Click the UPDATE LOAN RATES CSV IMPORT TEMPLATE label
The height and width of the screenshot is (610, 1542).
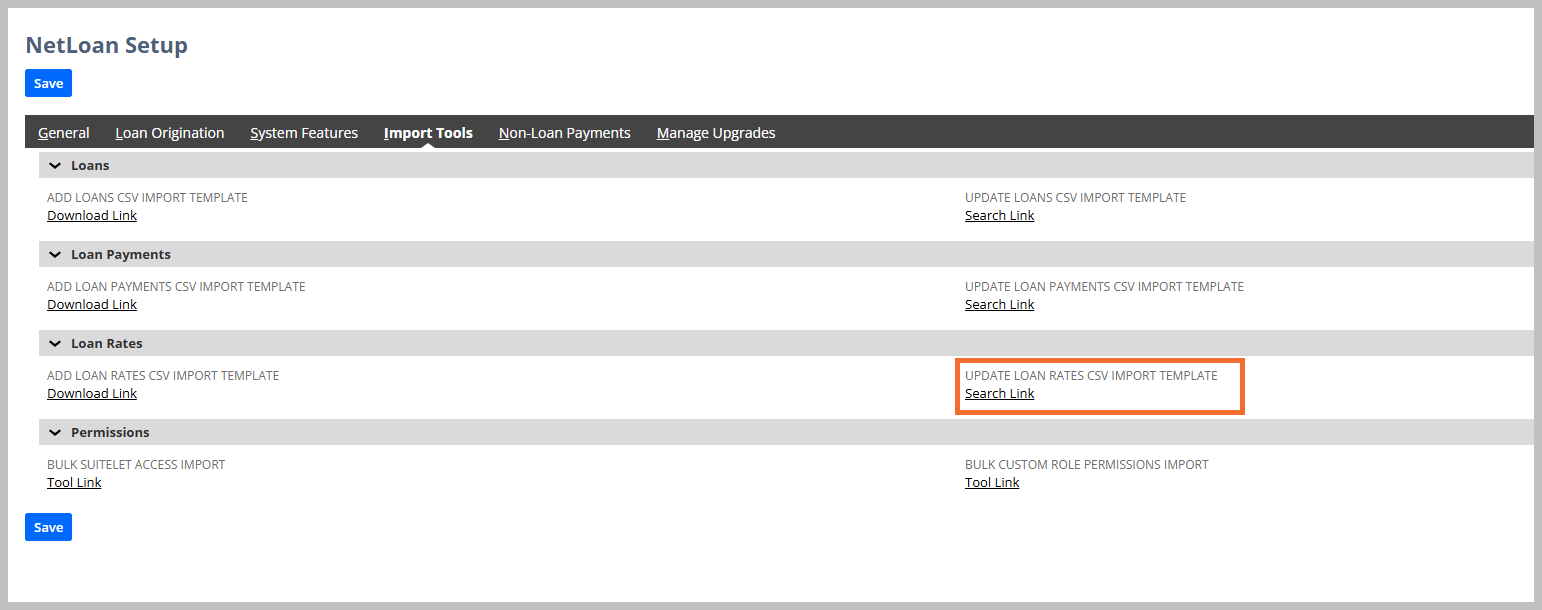click(x=1091, y=375)
